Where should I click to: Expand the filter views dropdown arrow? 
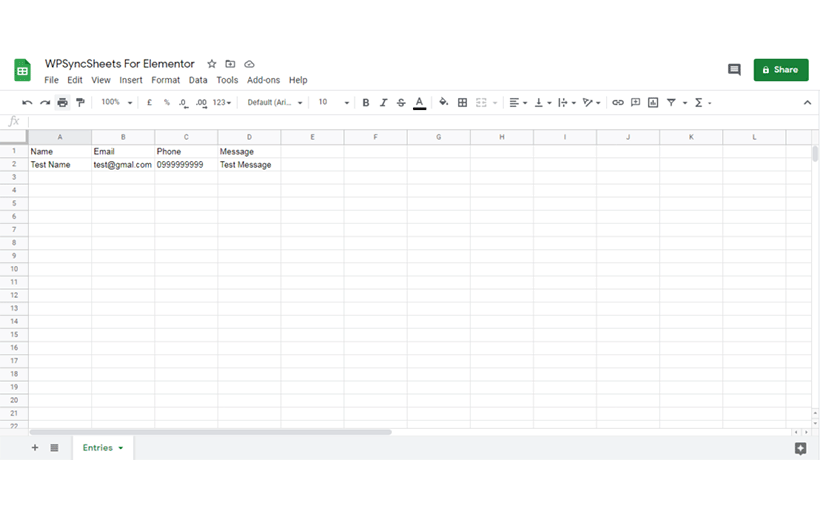685,103
